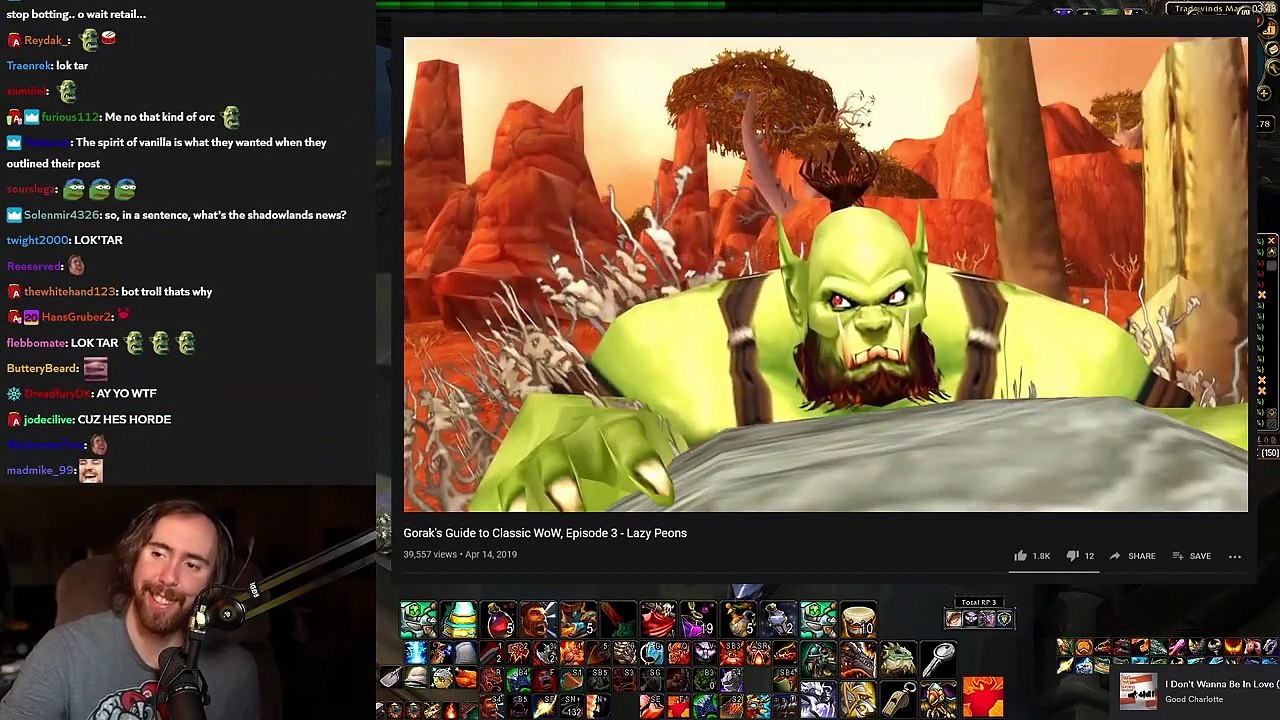Click the large silver key icon

[939, 660]
